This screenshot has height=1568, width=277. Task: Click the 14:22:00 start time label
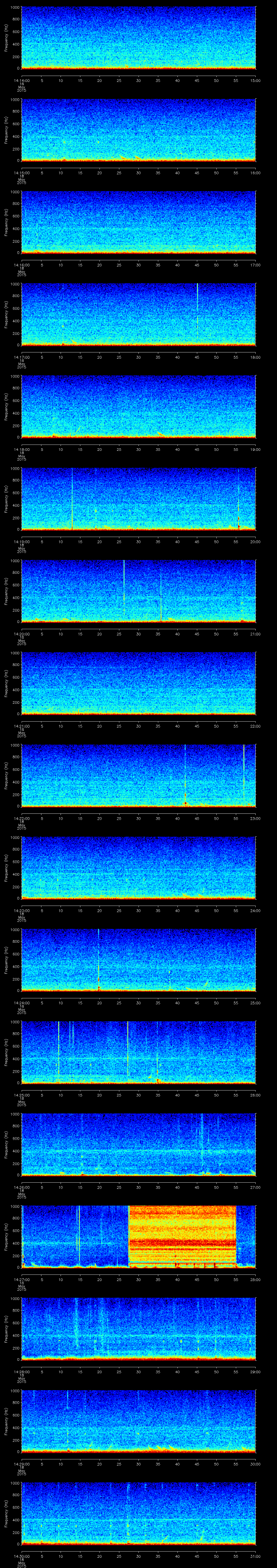[x=21, y=819]
